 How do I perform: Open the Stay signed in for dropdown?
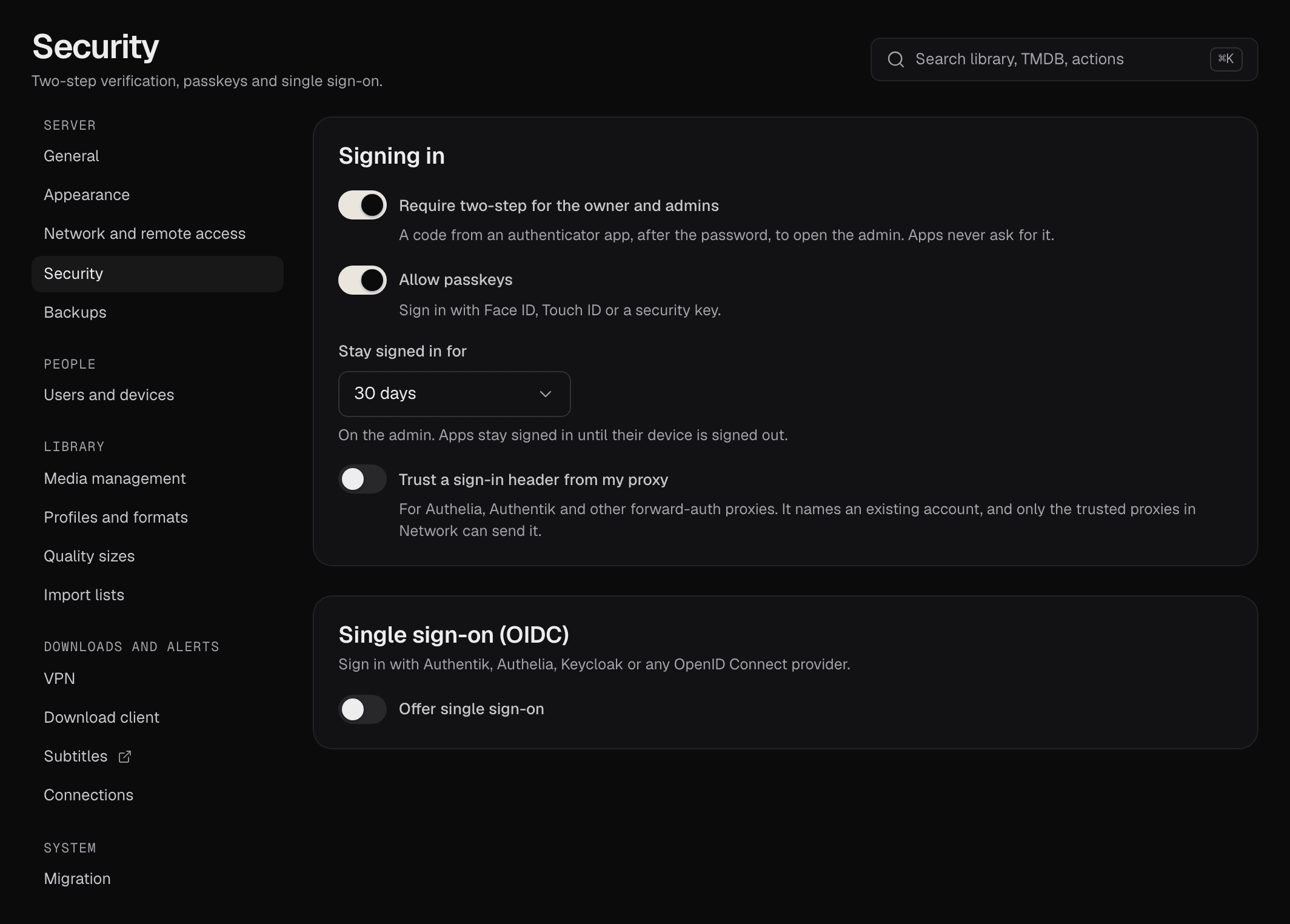pyautogui.click(x=454, y=394)
